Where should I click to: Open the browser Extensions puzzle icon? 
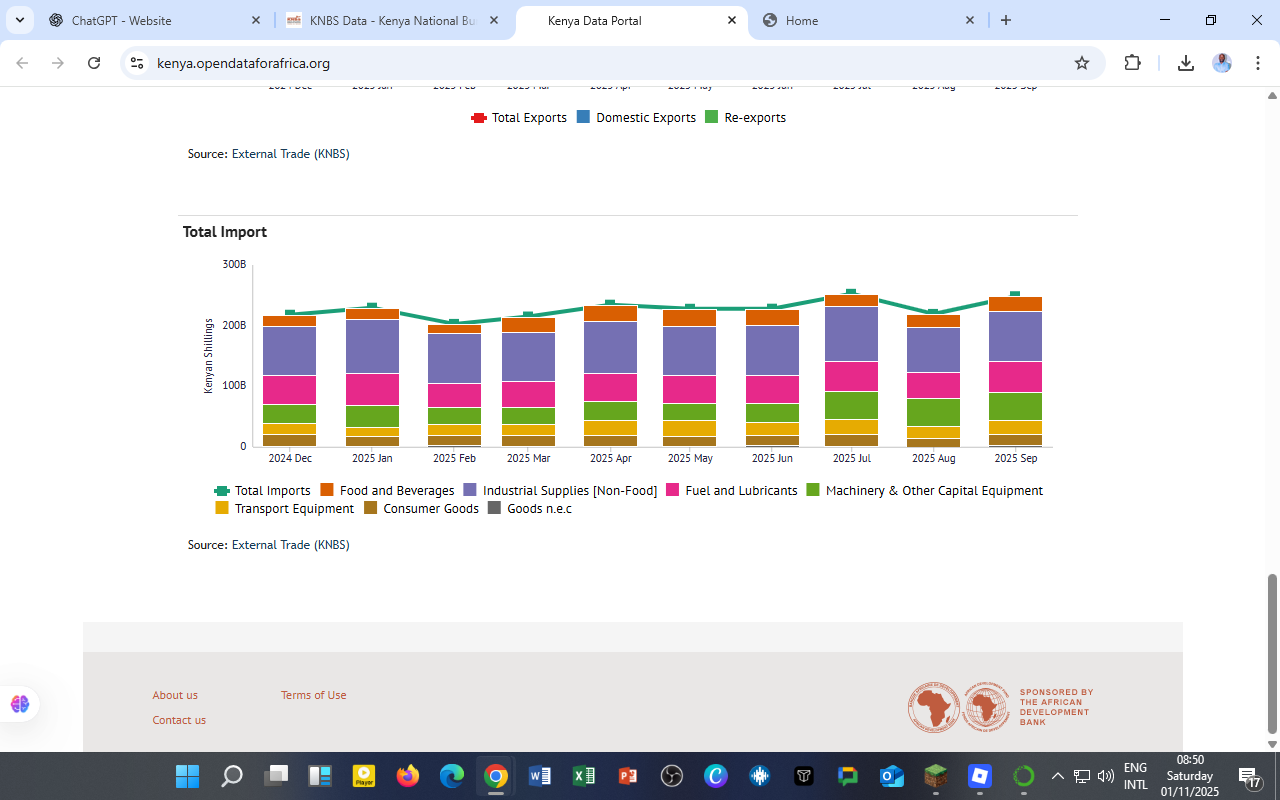click(x=1132, y=62)
